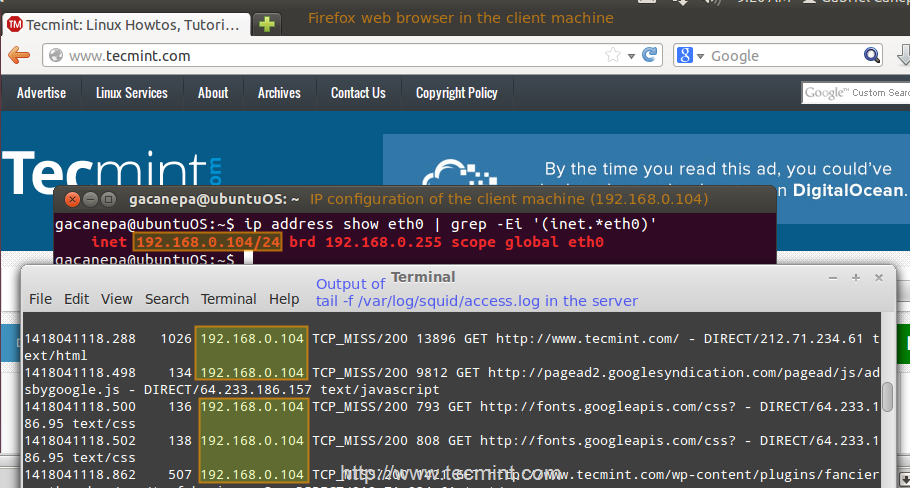The width and height of the screenshot is (910, 488).
Task: Open the Google search engine selector dropdown
Action: pyautogui.click(x=690, y=56)
